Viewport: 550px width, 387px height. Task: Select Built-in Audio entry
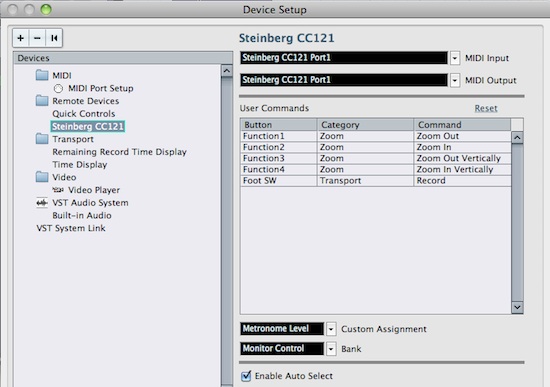pos(82,215)
